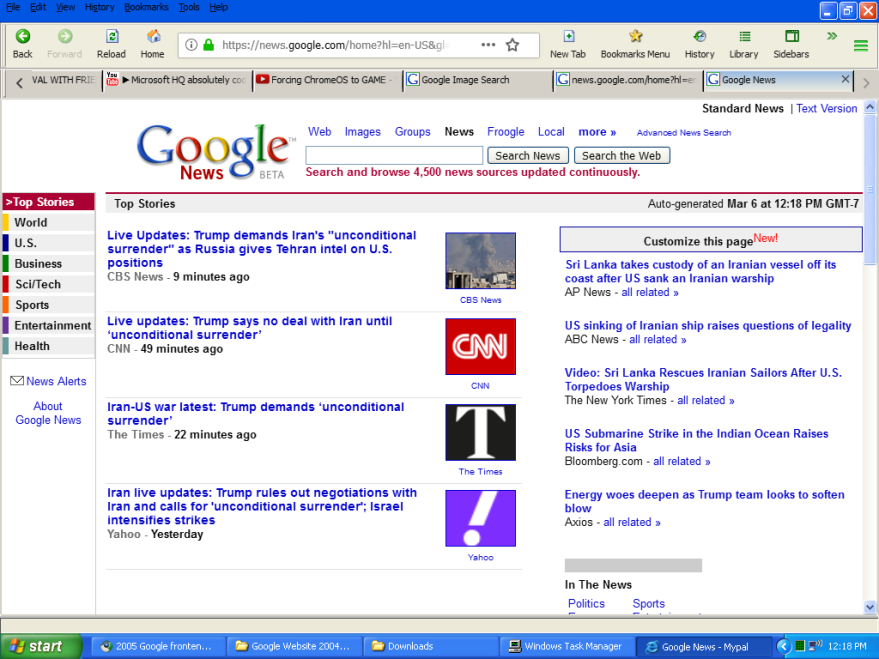Open the Help menu
This screenshot has width=879, height=659.
219,7
